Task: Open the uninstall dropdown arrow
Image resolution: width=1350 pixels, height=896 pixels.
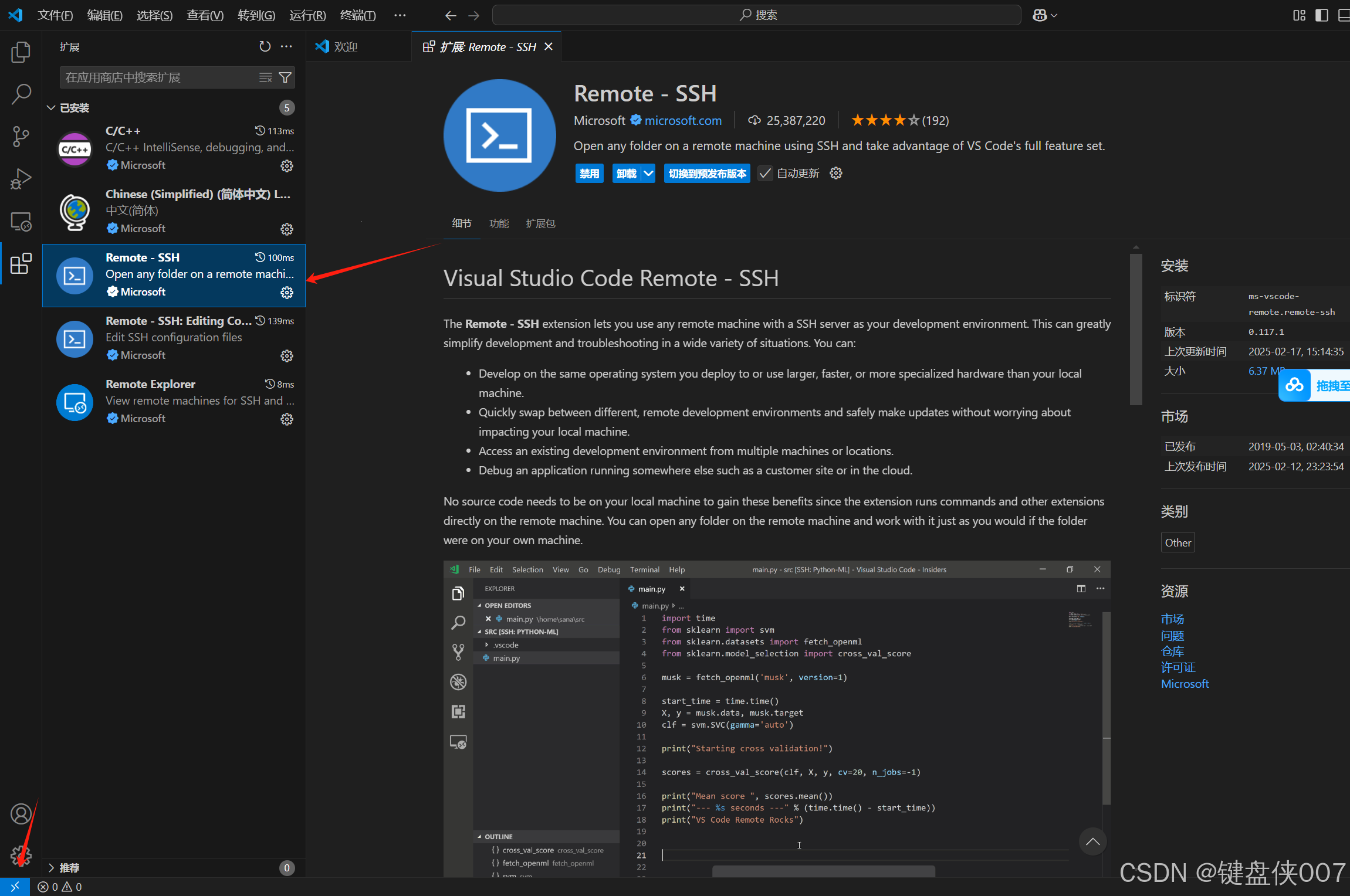Action: tap(648, 174)
